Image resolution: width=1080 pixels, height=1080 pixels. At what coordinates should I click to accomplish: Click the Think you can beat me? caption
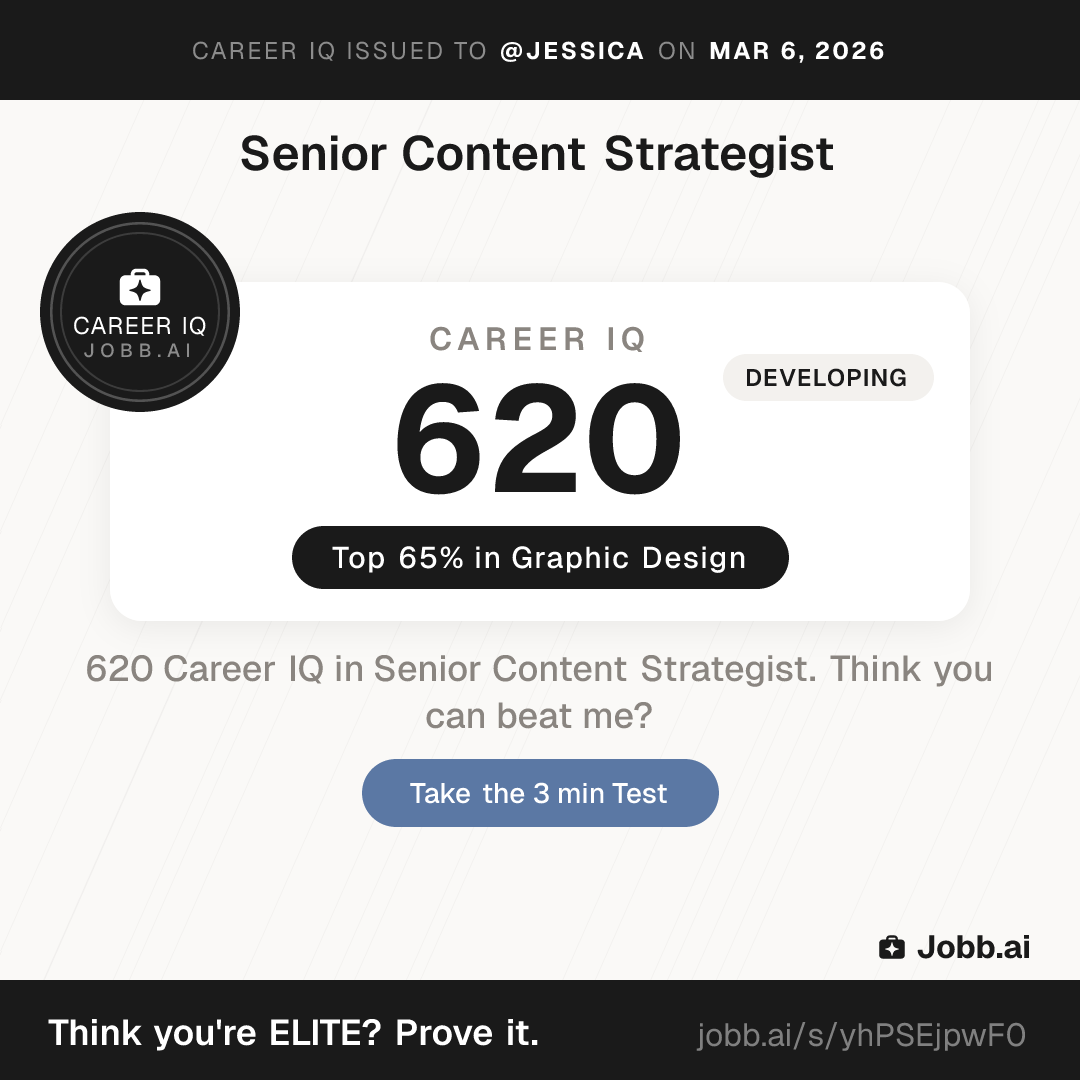click(539, 715)
